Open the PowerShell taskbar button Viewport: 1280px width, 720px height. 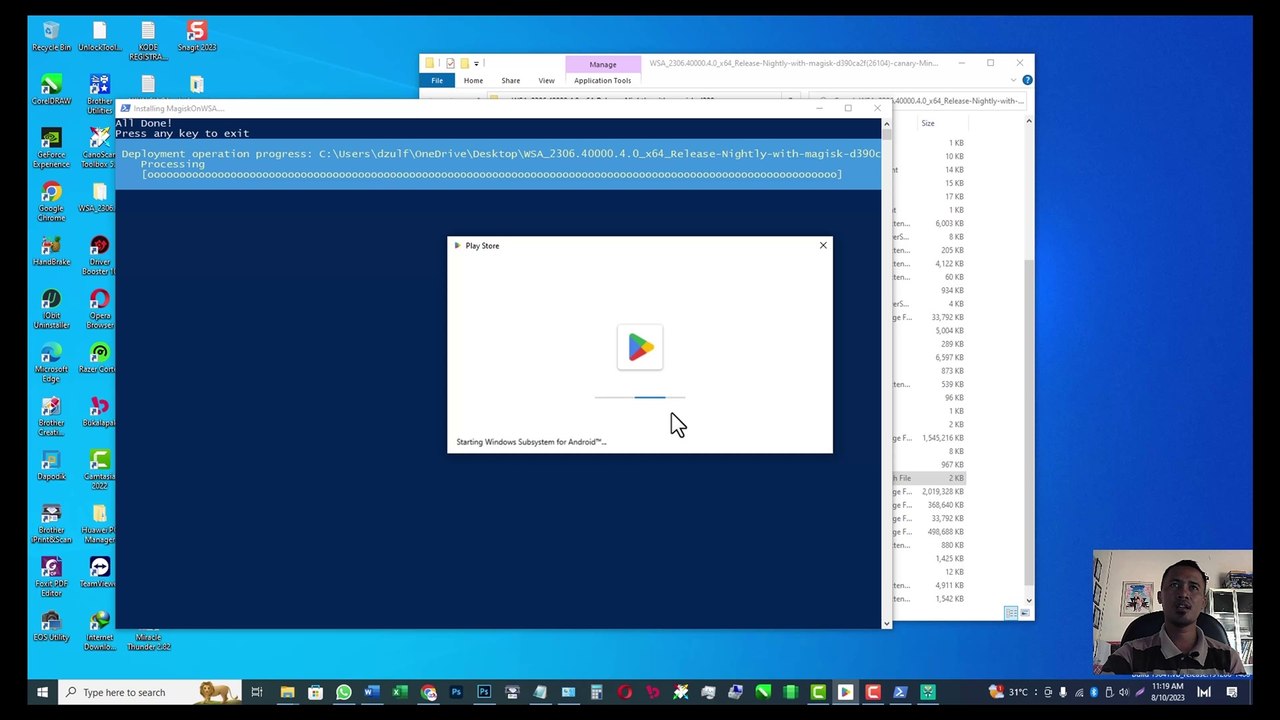coord(900,692)
